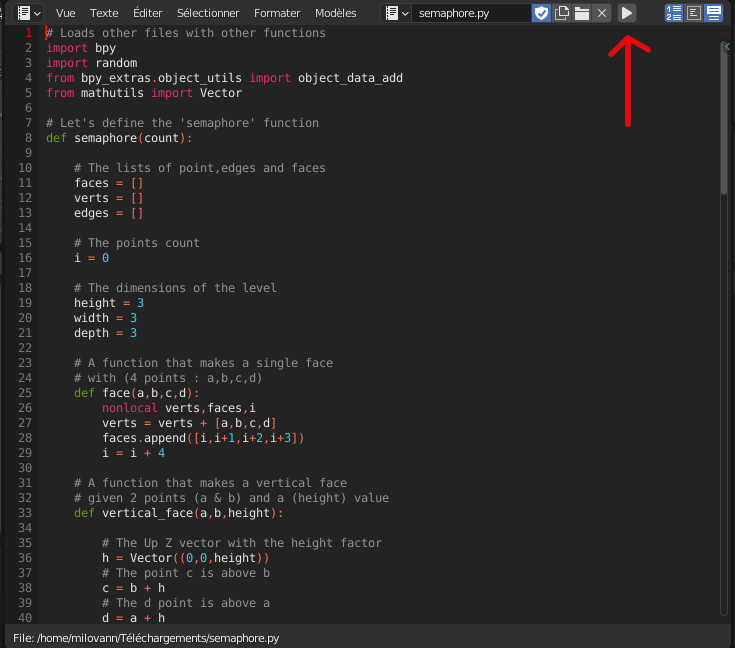Image resolution: width=735 pixels, height=648 pixels.
Task: Toggle fake user shield for semaphore.py
Action: (x=541, y=13)
